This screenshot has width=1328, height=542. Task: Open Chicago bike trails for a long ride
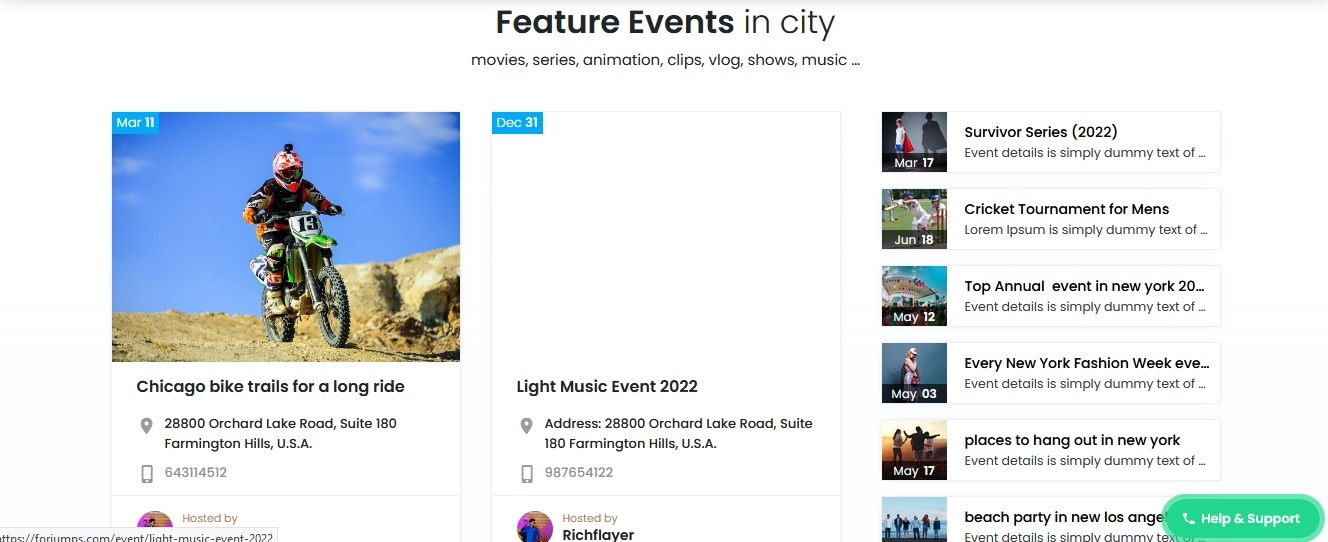click(270, 386)
